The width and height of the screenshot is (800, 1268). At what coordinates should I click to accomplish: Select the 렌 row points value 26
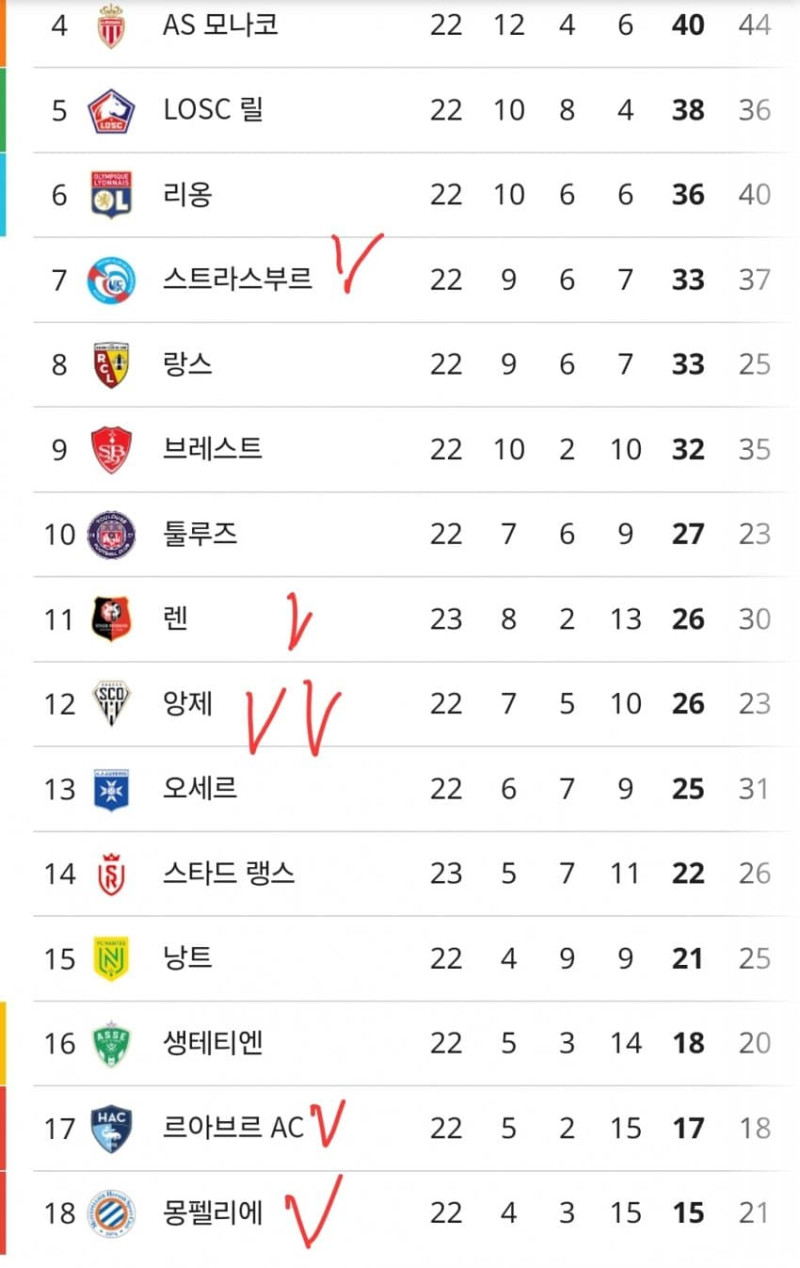tap(688, 620)
